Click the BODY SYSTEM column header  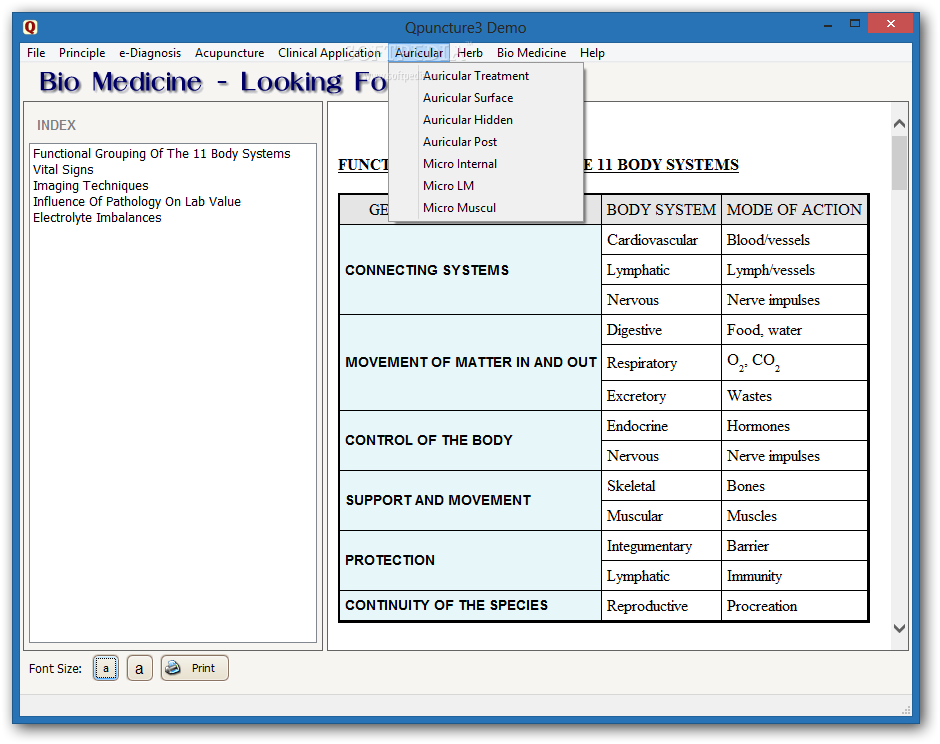coord(661,210)
